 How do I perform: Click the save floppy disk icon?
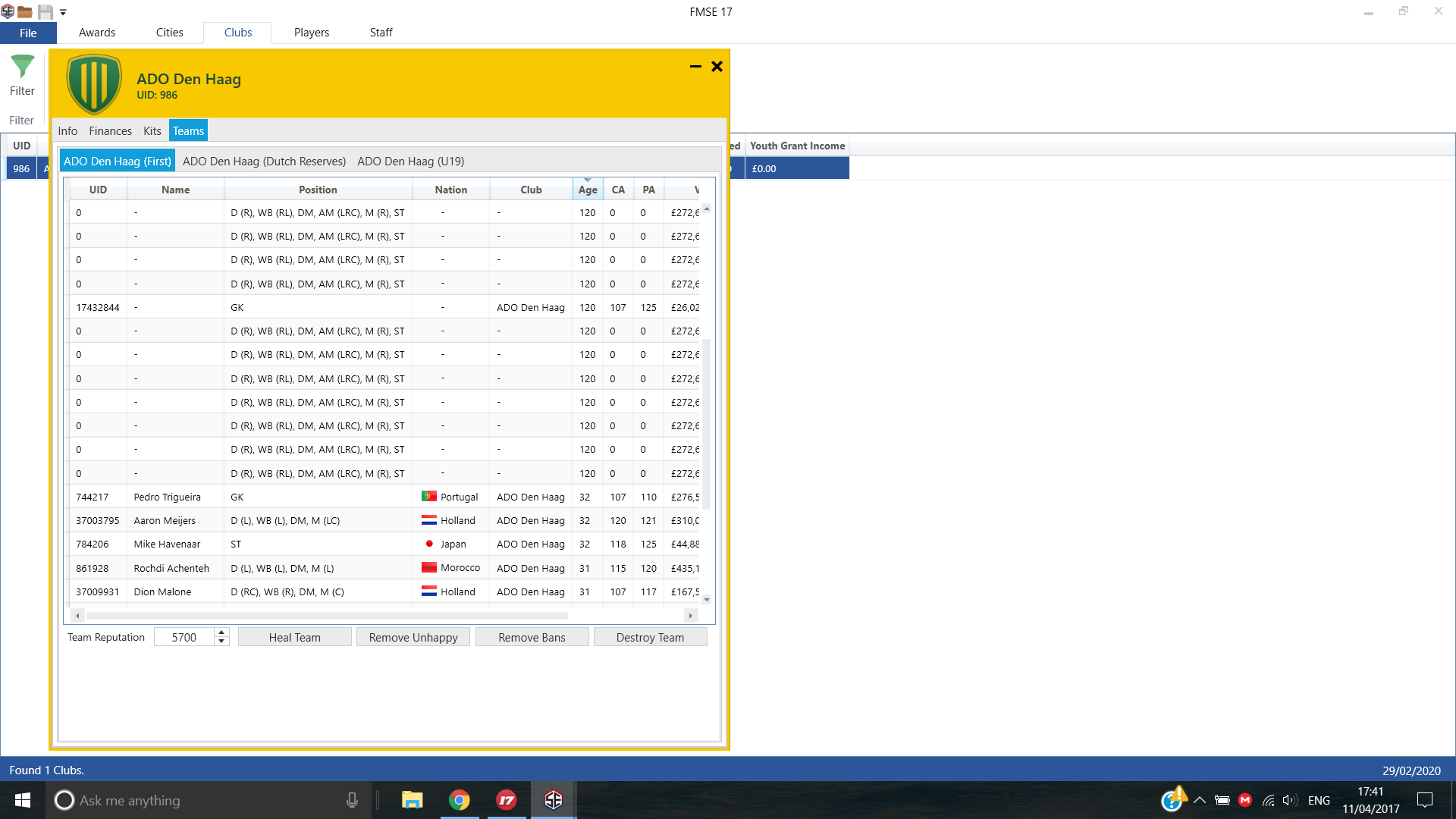(45, 11)
